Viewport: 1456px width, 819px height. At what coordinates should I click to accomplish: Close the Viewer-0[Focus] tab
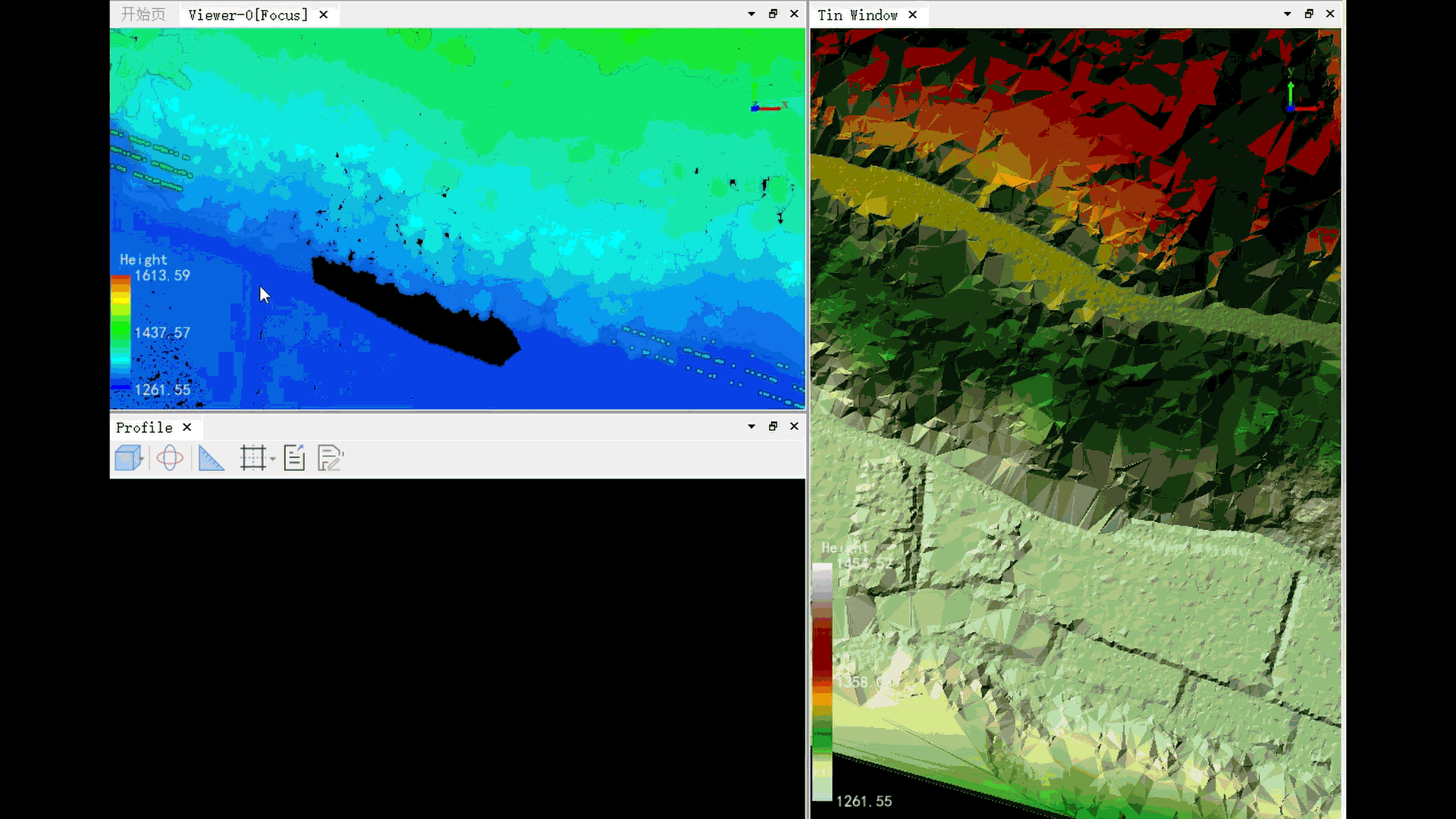324,14
